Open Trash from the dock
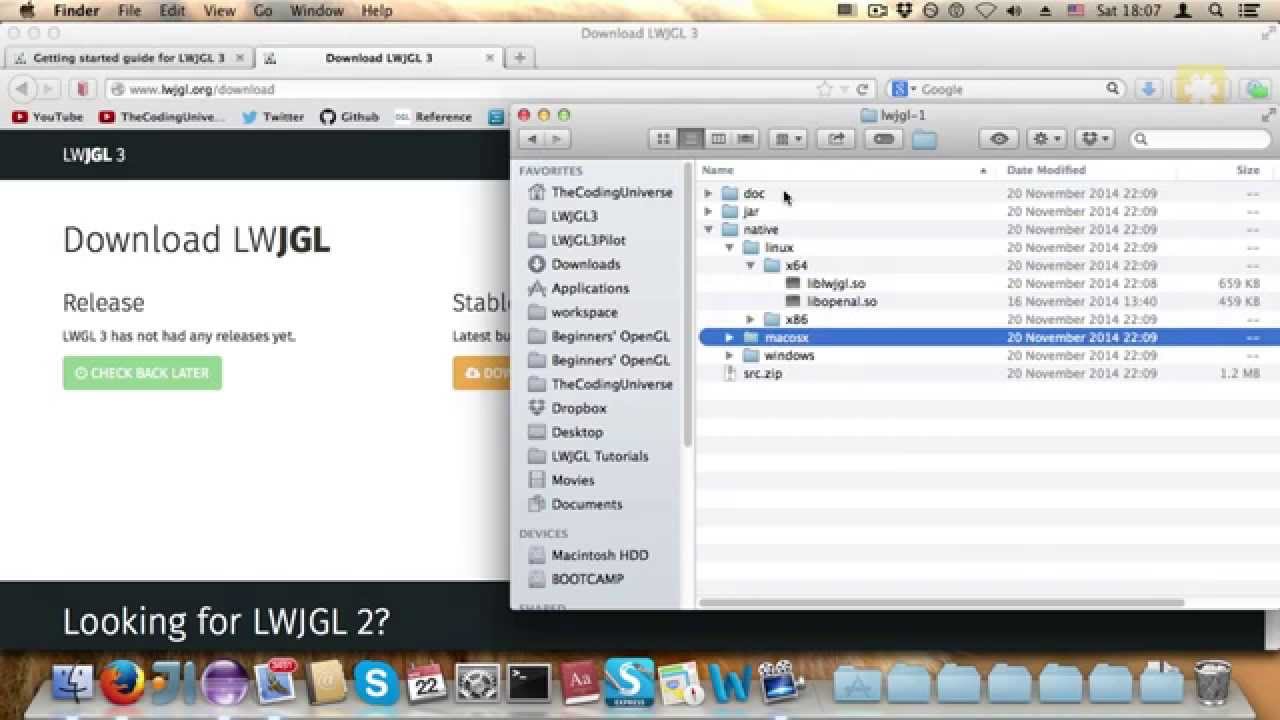This screenshot has width=1280, height=720. (1213, 682)
